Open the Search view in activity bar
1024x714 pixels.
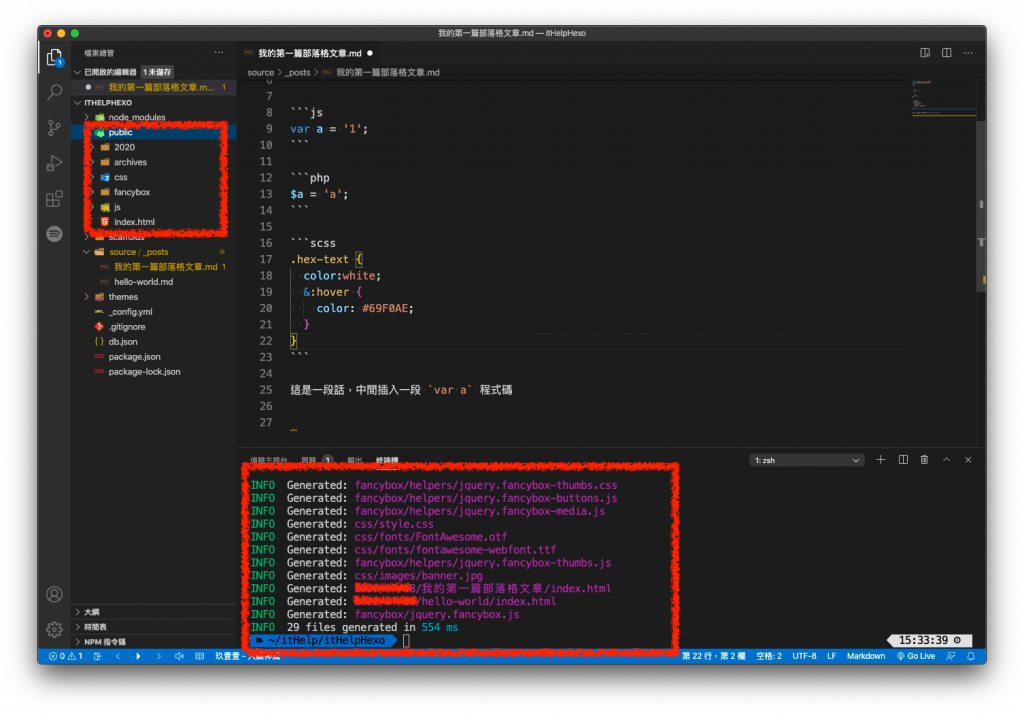[x=55, y=92]
